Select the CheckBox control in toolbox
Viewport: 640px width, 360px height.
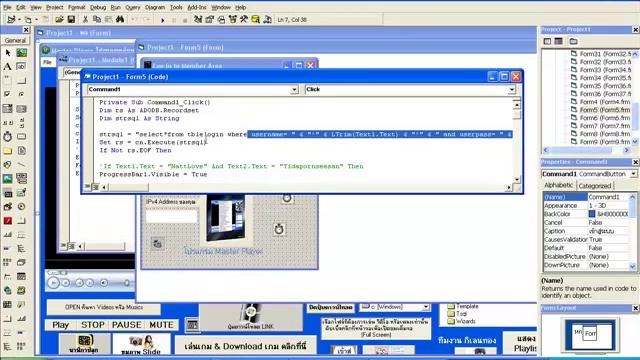(8, 94)
